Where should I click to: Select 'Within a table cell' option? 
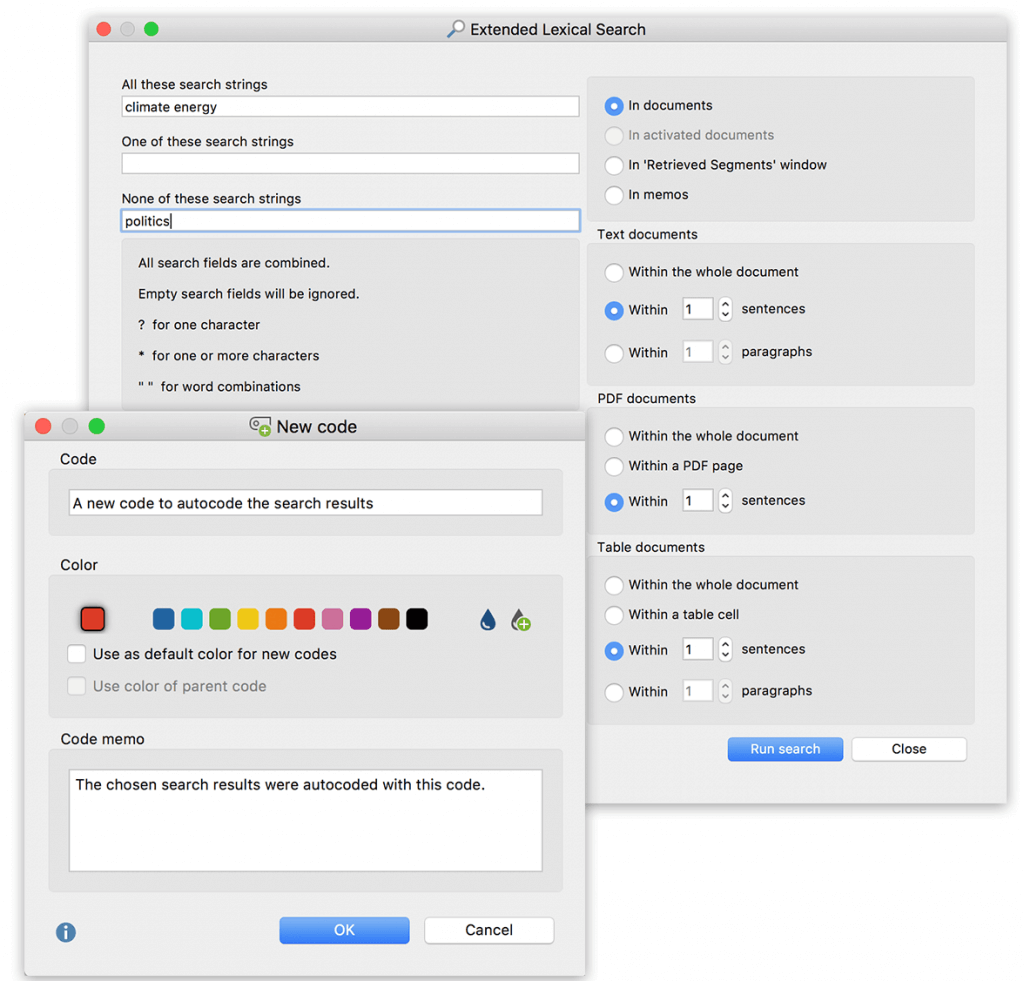coord(614,615)
